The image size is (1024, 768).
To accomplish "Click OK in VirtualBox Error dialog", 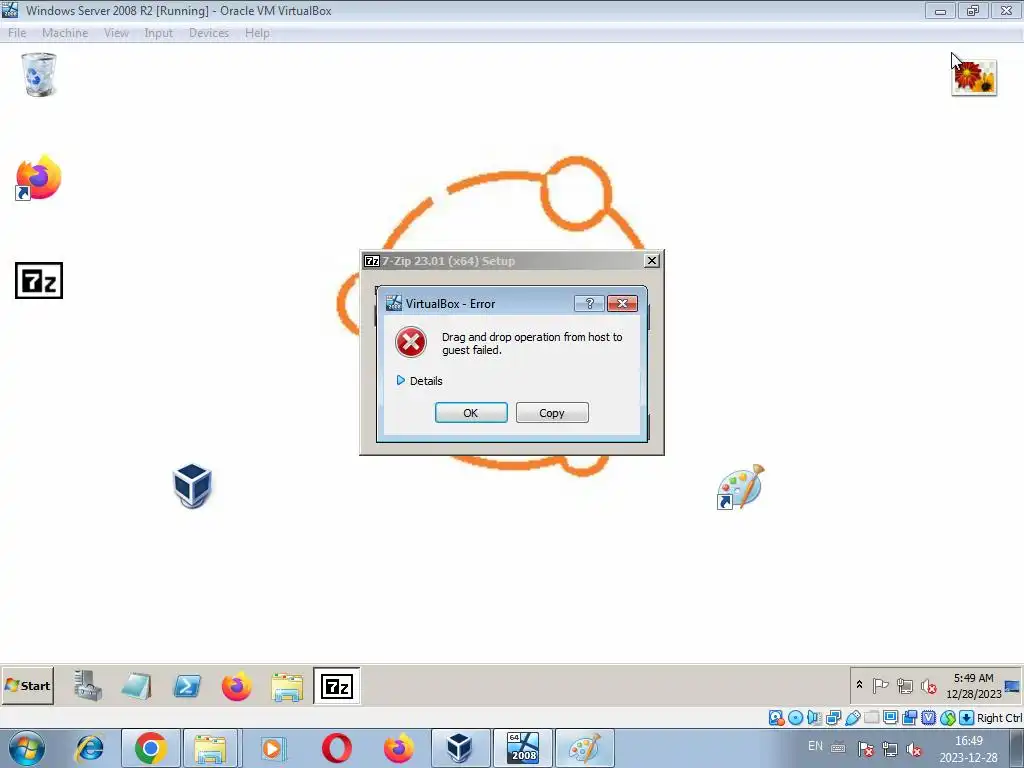I will 471,413.
